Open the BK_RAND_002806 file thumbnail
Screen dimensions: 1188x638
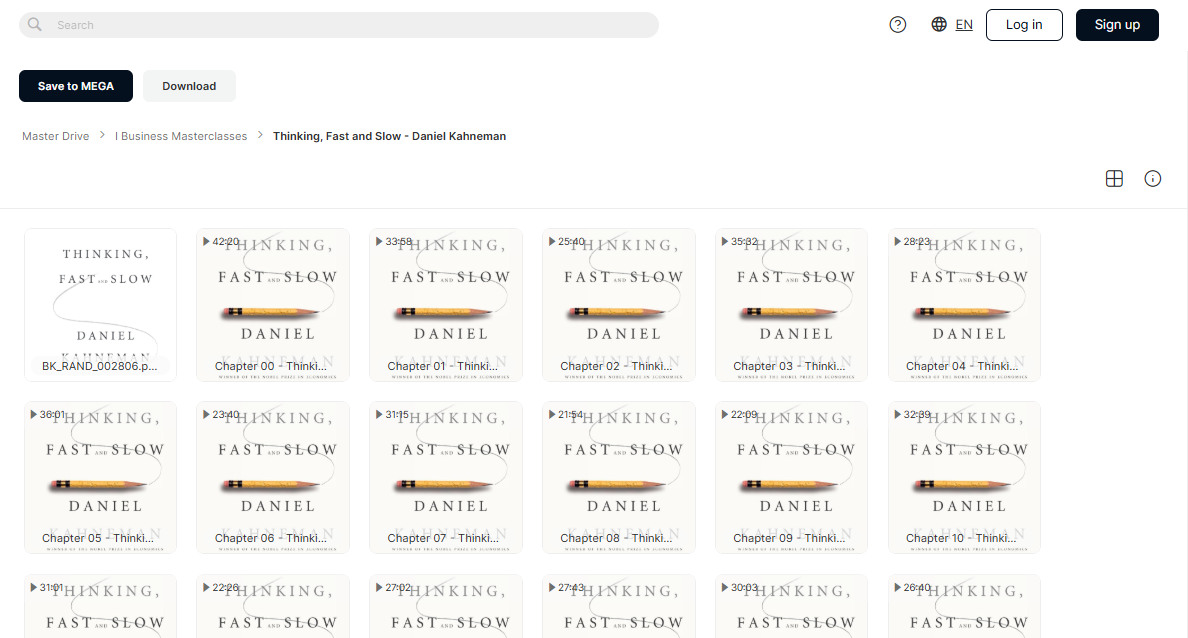pyautogui.click(x=100, y=305)
